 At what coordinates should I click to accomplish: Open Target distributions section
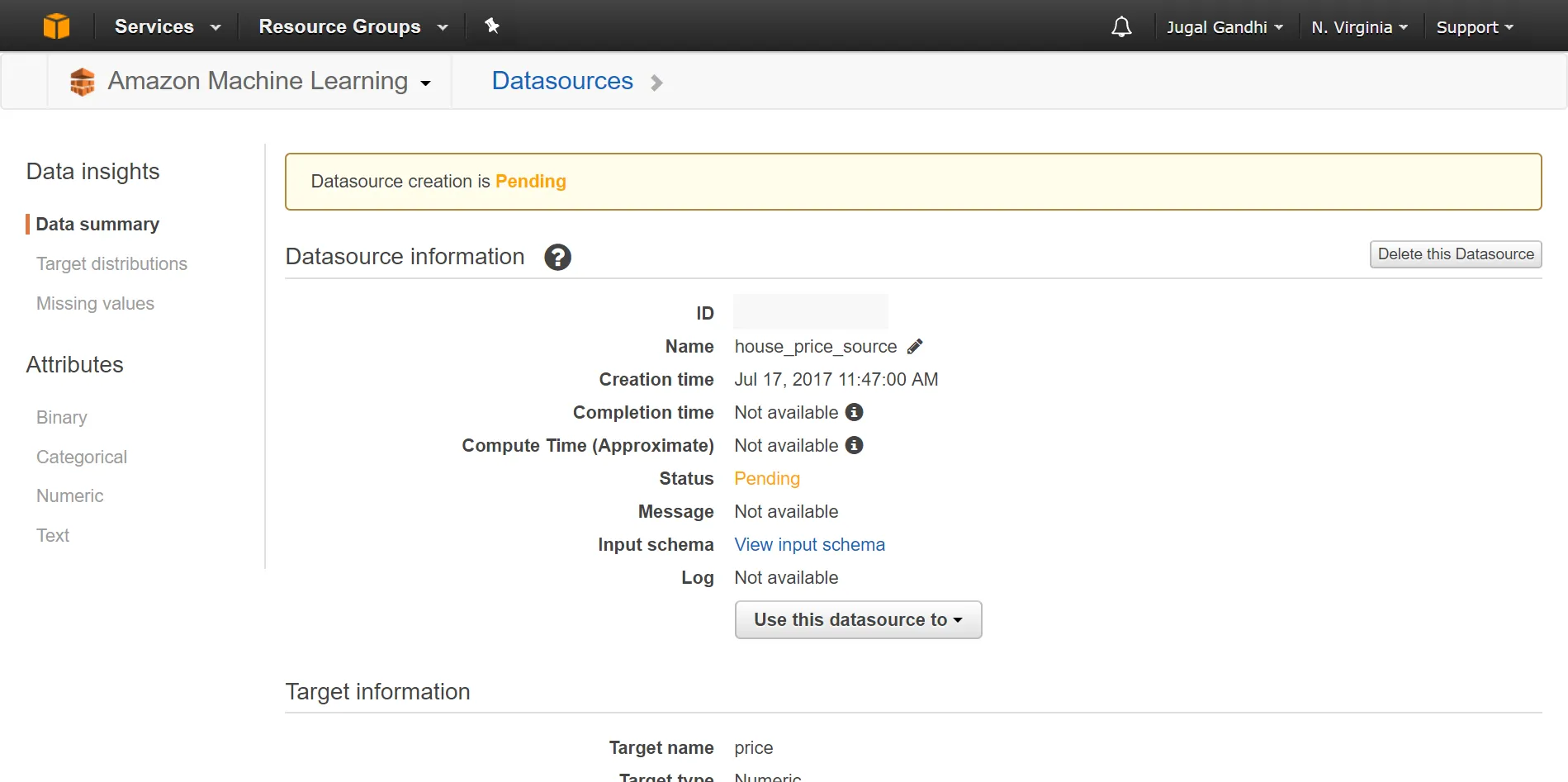(111, 263)
